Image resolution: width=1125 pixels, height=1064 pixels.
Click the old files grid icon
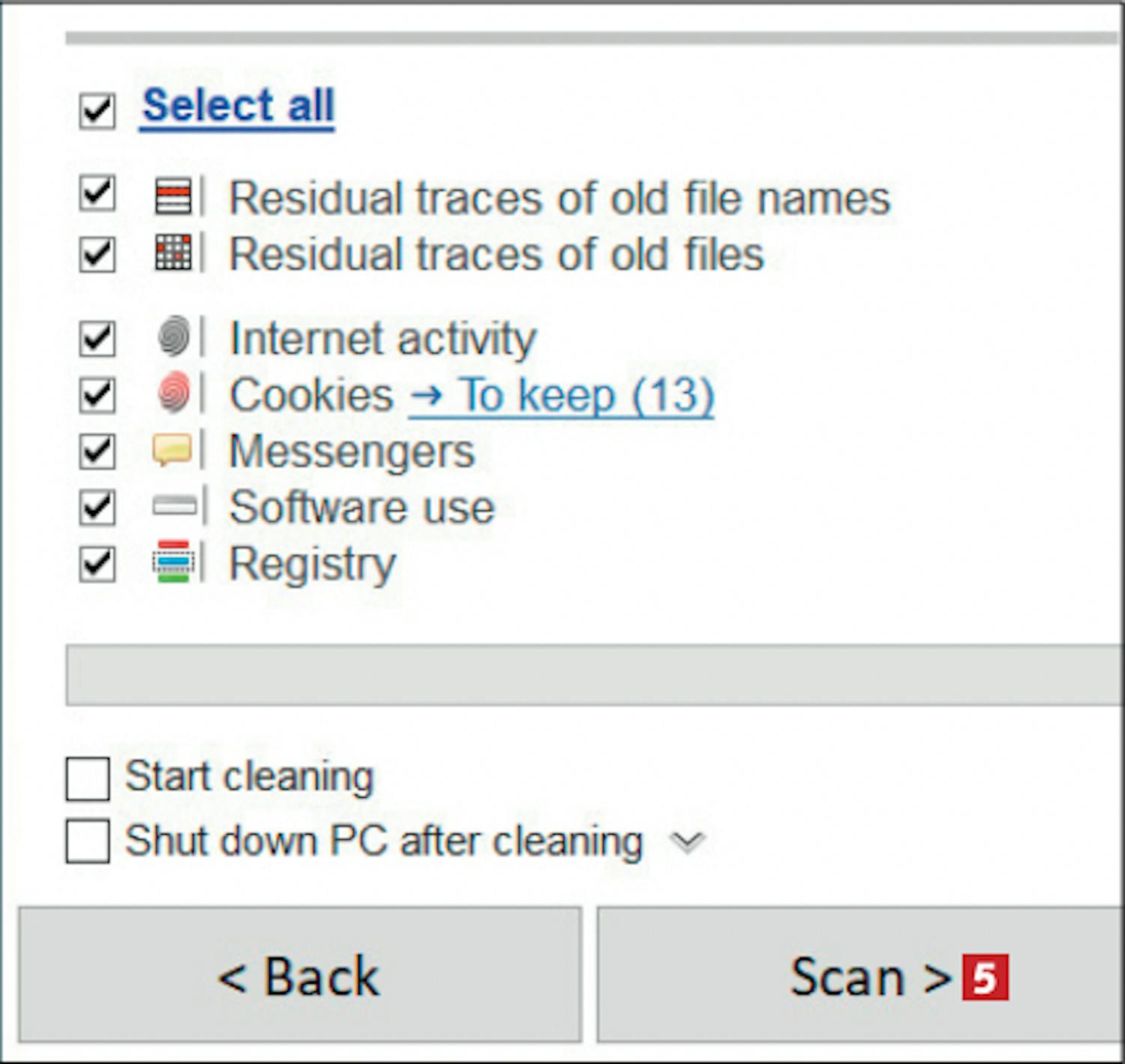click(x=173, y=253)
